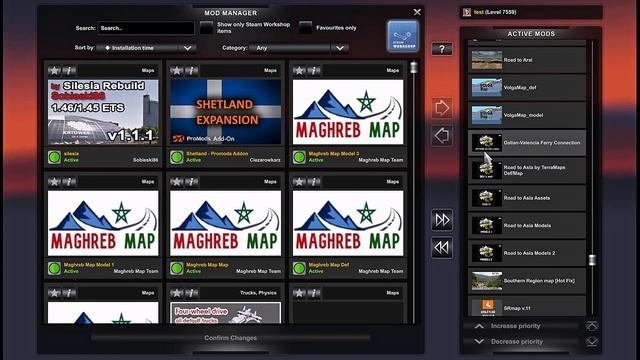The height and width of the screenshot is (360, 640).
Task: Favourite the Four-wheel drive mod star
Action: pyautogui.click(x=177, y=293)
